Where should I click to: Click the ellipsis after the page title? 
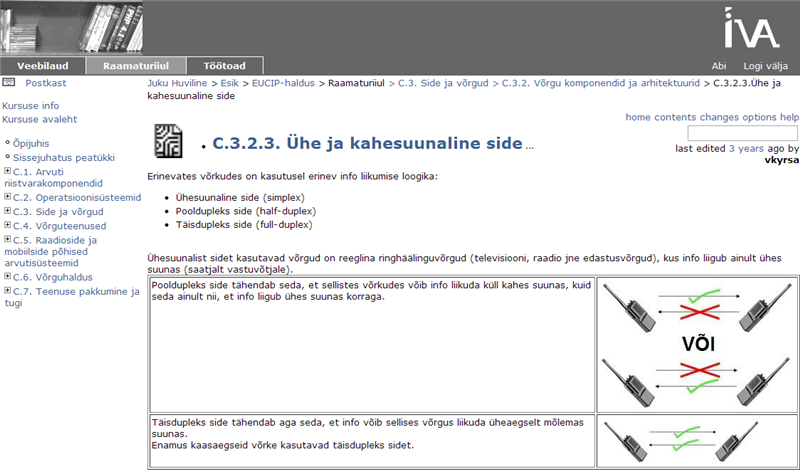[530, 147]
